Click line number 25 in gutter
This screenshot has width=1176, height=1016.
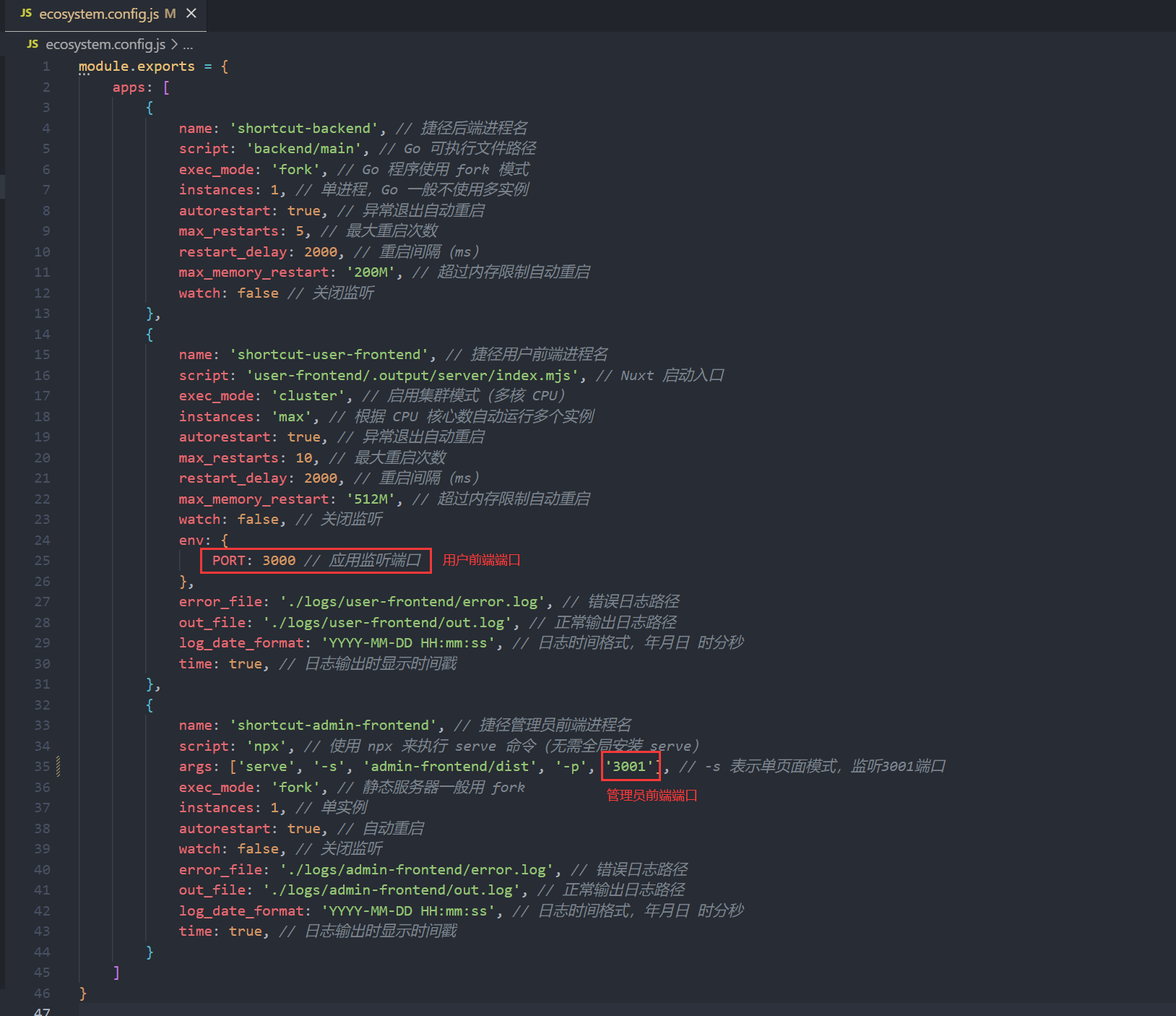(43, 561)
